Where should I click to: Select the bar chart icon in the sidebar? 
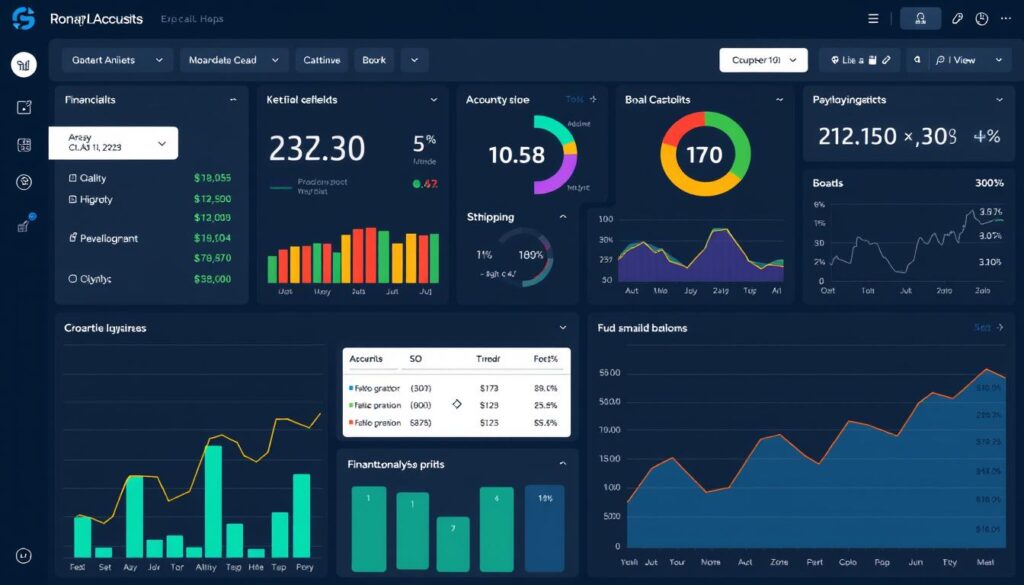click(x=24, y=65)
